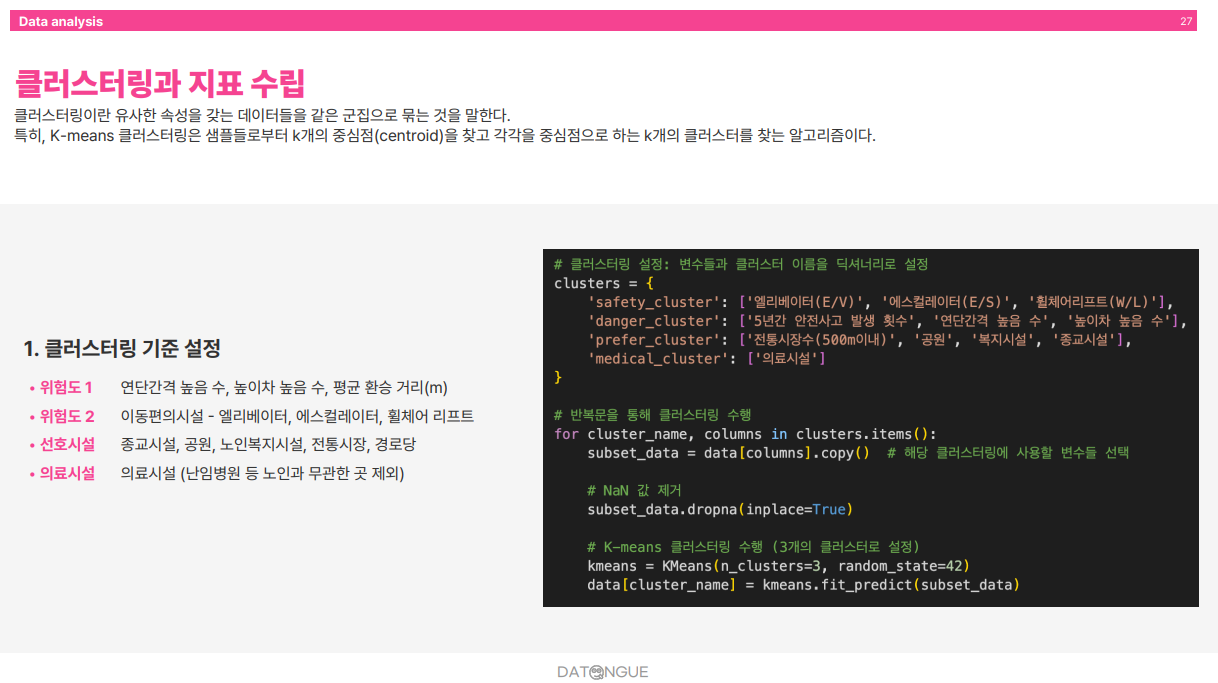Click the comment # NaN 값 제거
The image size is (1218, 683).
click(634, 491)
